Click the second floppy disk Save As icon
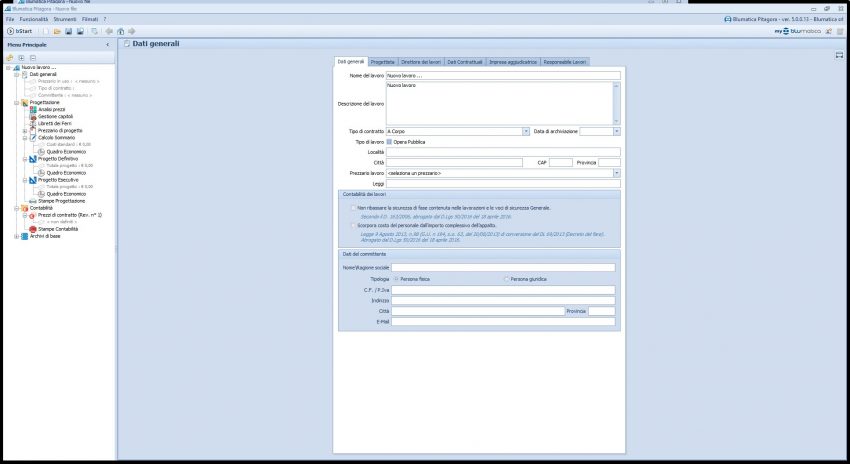This screenshot has width=850, height=464. pyautogui.click(x=80, y=31)
